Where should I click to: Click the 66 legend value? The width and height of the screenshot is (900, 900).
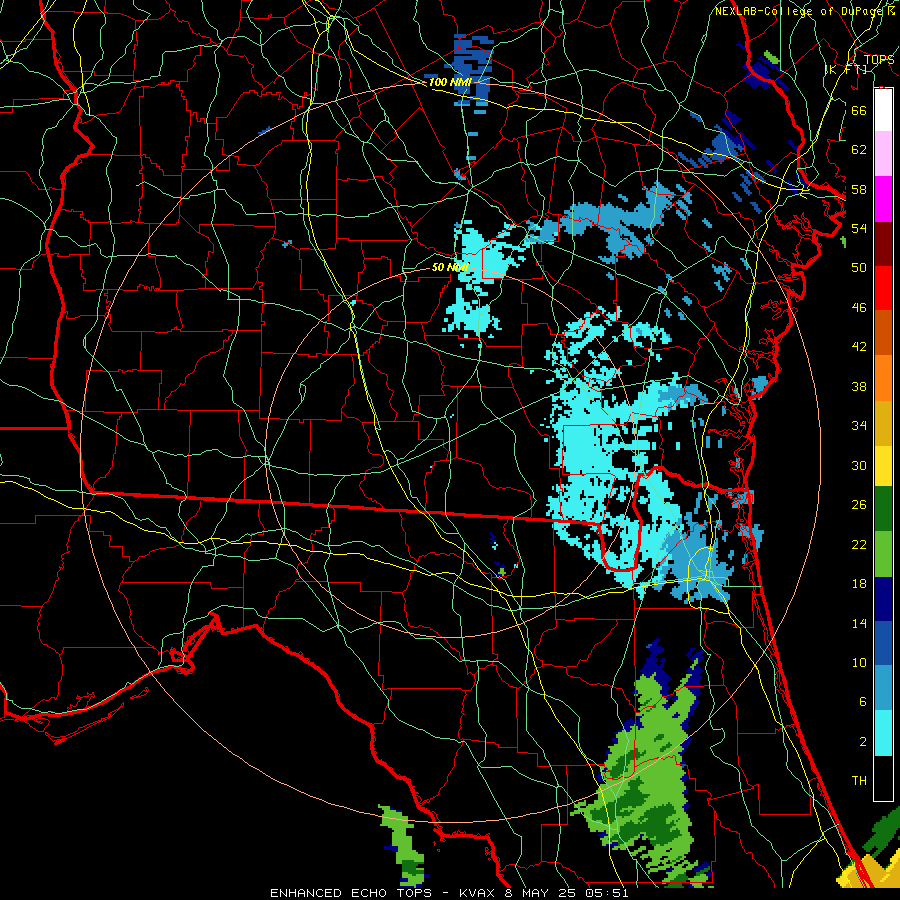(x=859, y=110)
